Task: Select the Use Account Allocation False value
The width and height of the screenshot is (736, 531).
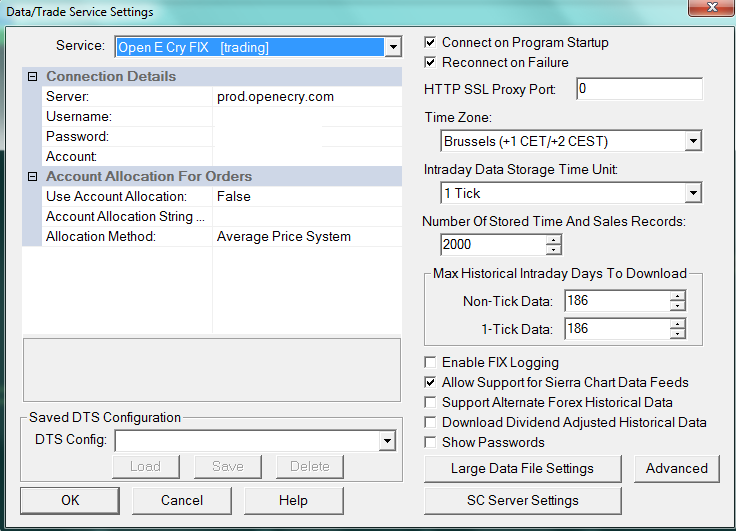Action: coord(307,196)
